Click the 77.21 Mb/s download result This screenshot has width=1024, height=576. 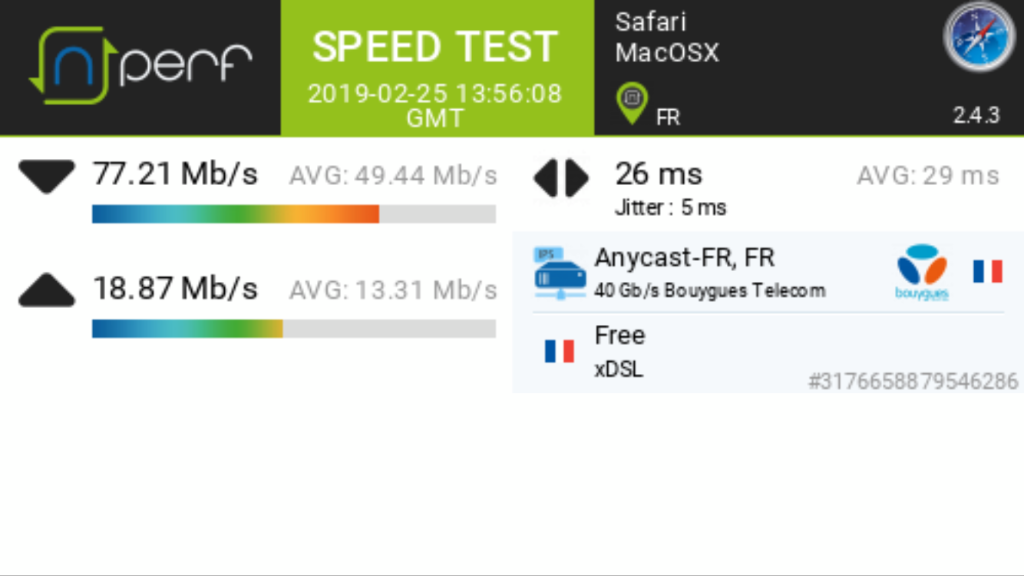point(175,174)
